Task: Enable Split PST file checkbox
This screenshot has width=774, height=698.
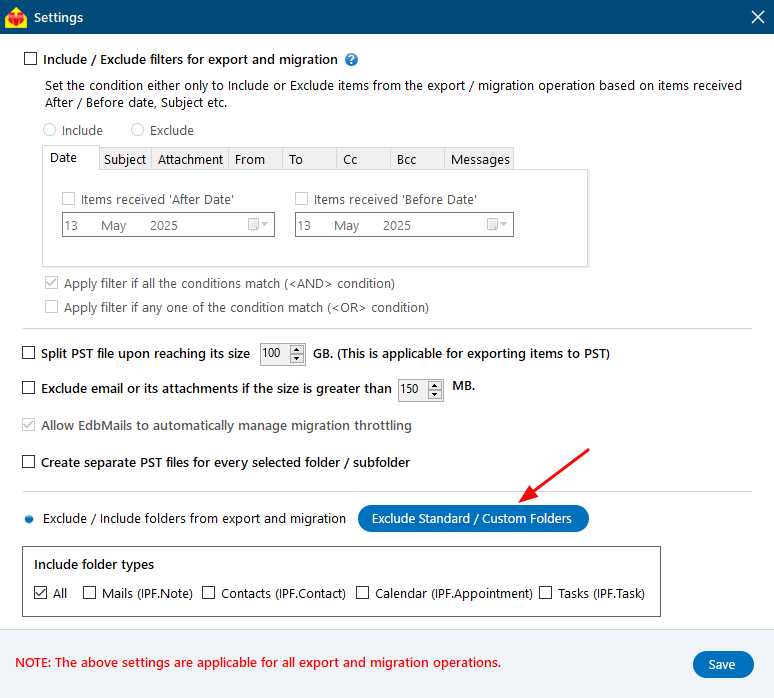Action: [29, 353]
